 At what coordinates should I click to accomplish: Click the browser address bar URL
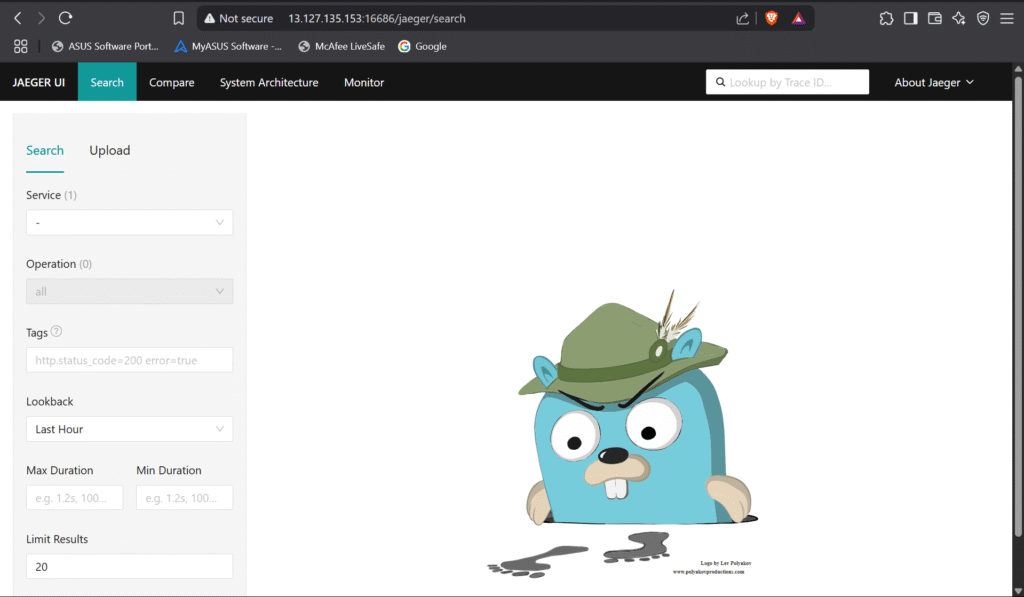click(x=377, y=18)
